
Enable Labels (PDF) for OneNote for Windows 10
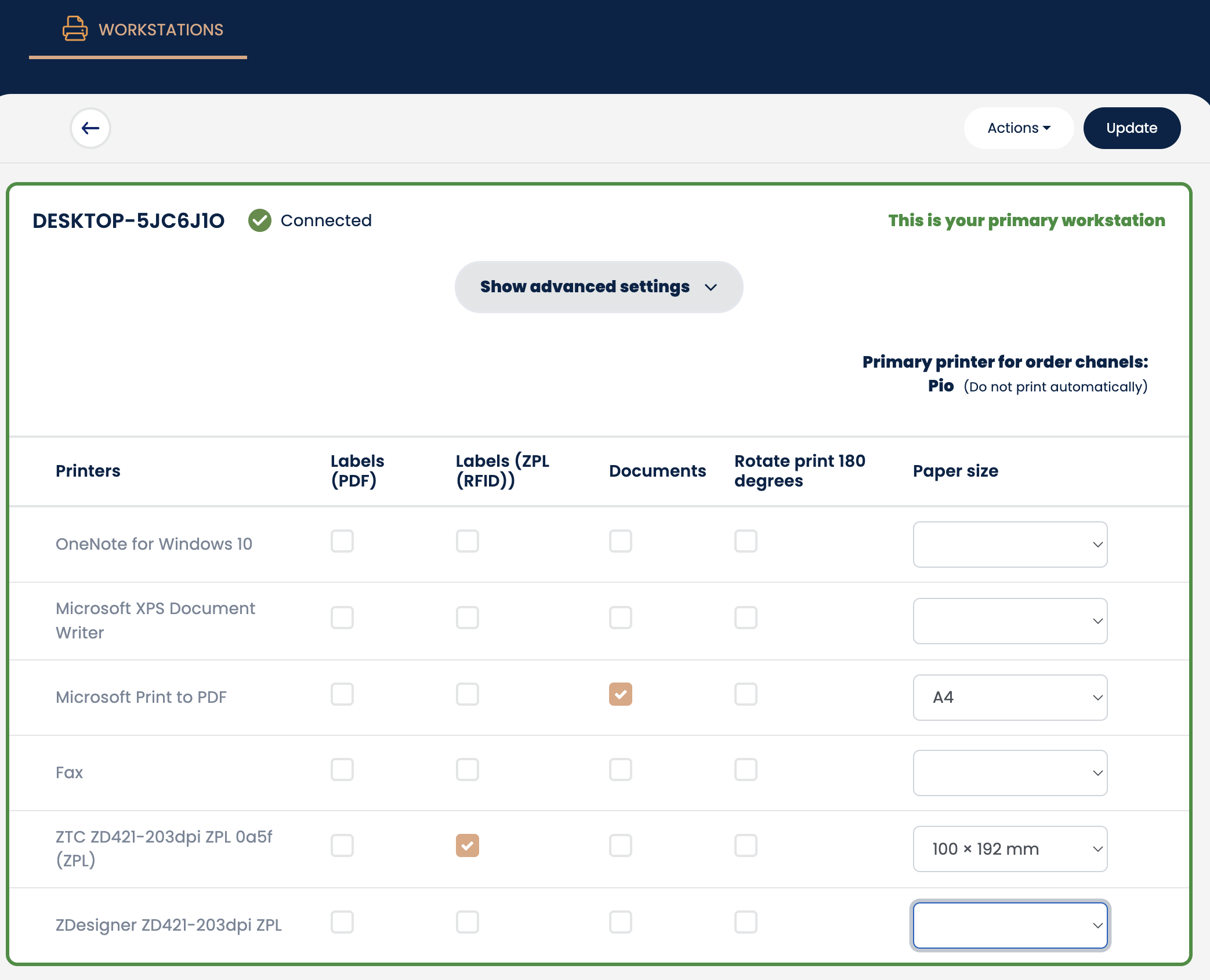pos(342,541)
